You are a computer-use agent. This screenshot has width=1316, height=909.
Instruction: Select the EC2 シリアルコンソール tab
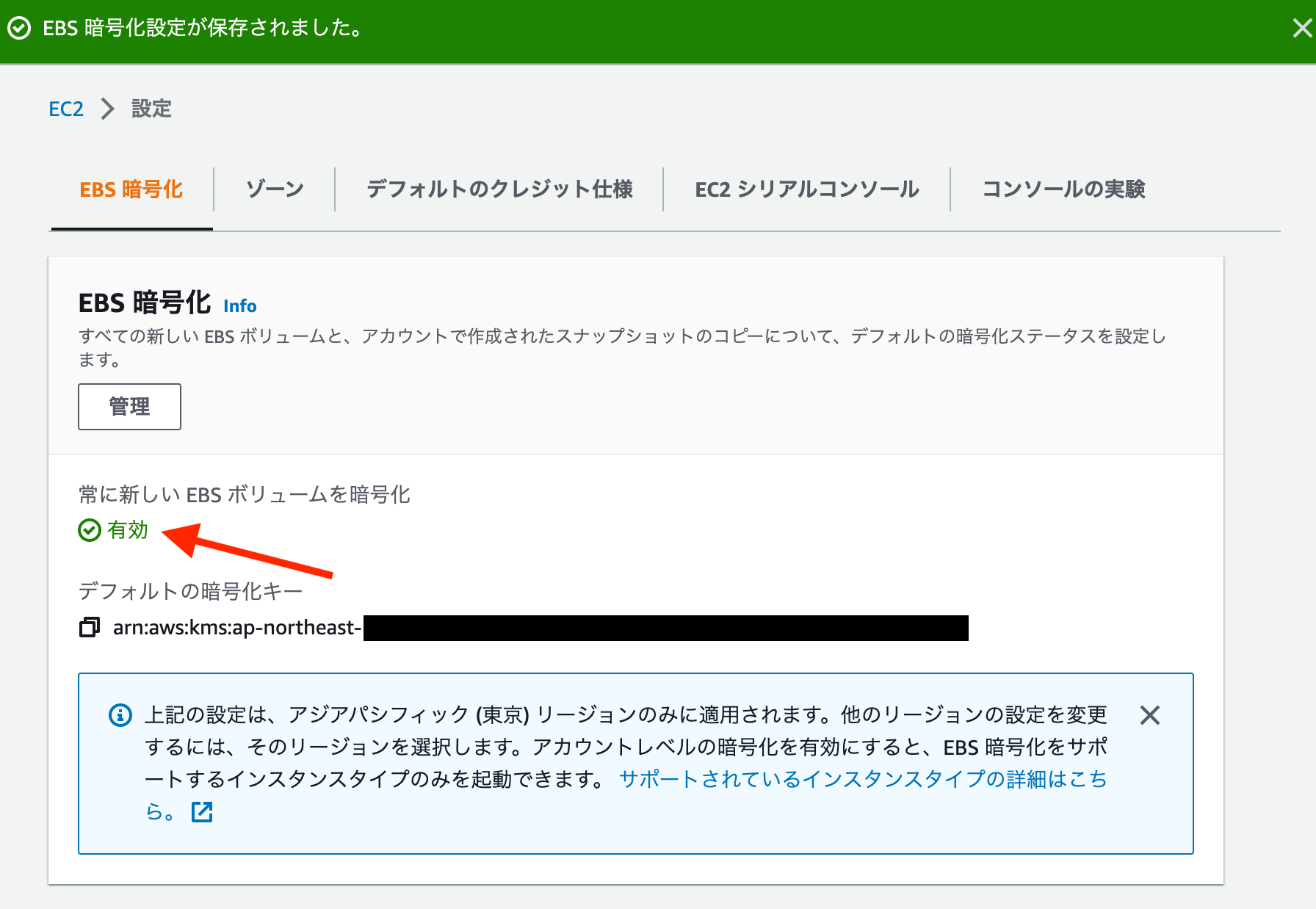pyautogui.click(x=806, y=189)
